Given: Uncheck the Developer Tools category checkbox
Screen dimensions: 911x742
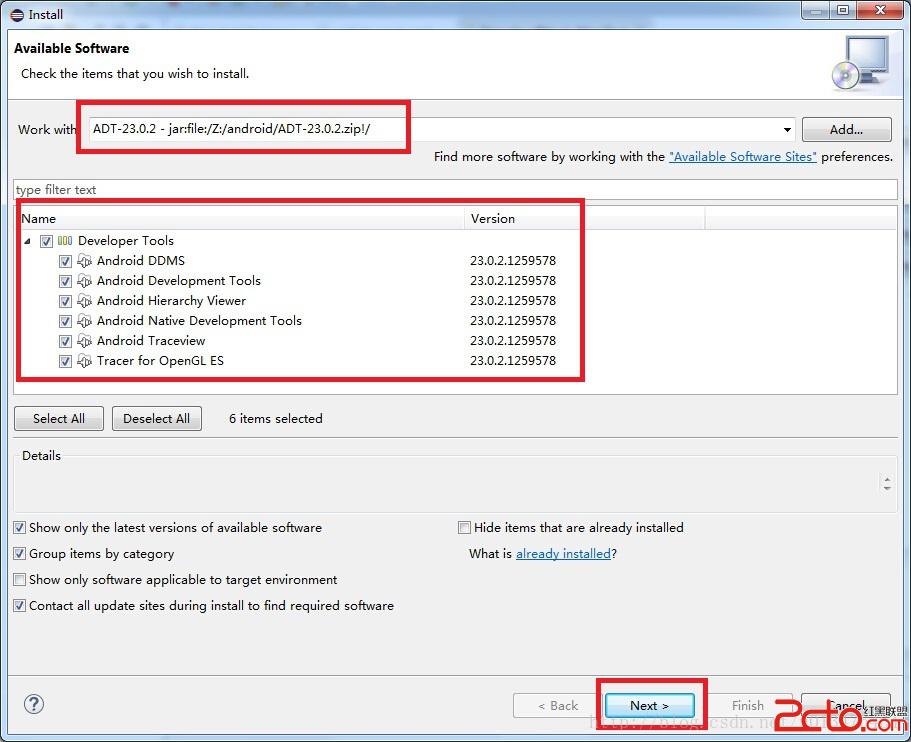Looking at the screenshot, I should tap(46, 241).
